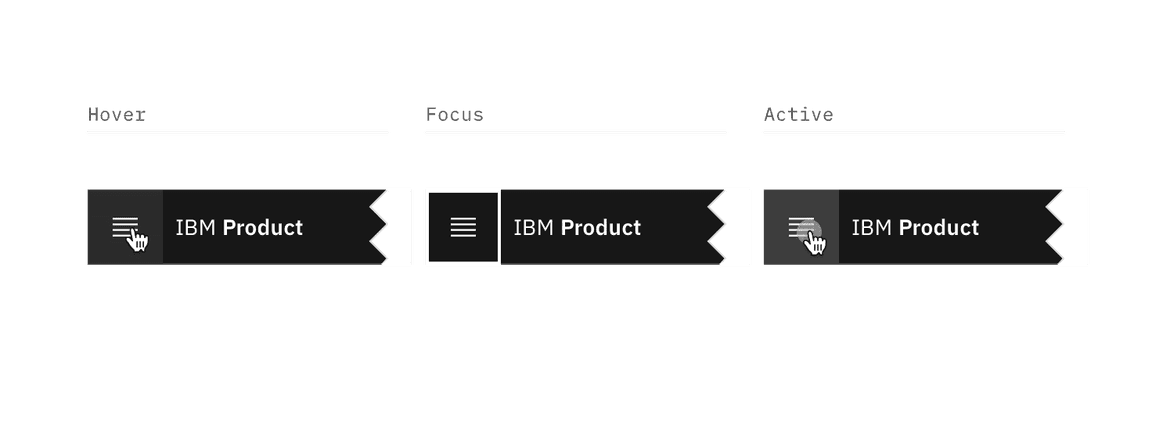Select the IBM Product name in the Focus header
The width and height of the screenshot is (1152, 423).
pyautogui.click(x=577, y=228)
